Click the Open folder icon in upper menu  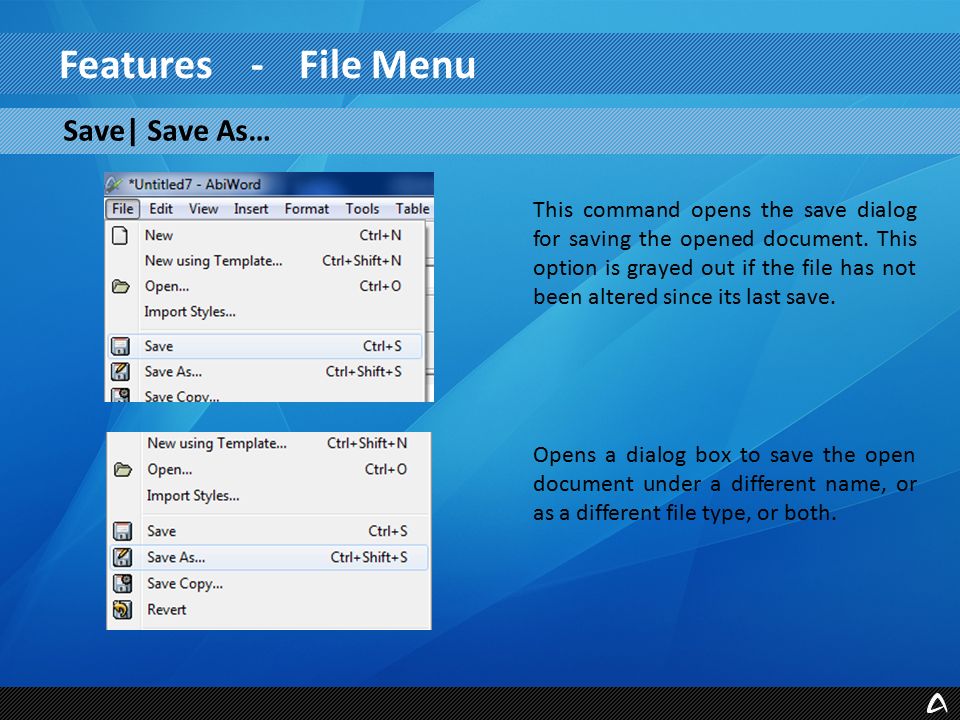click(121, 286)
